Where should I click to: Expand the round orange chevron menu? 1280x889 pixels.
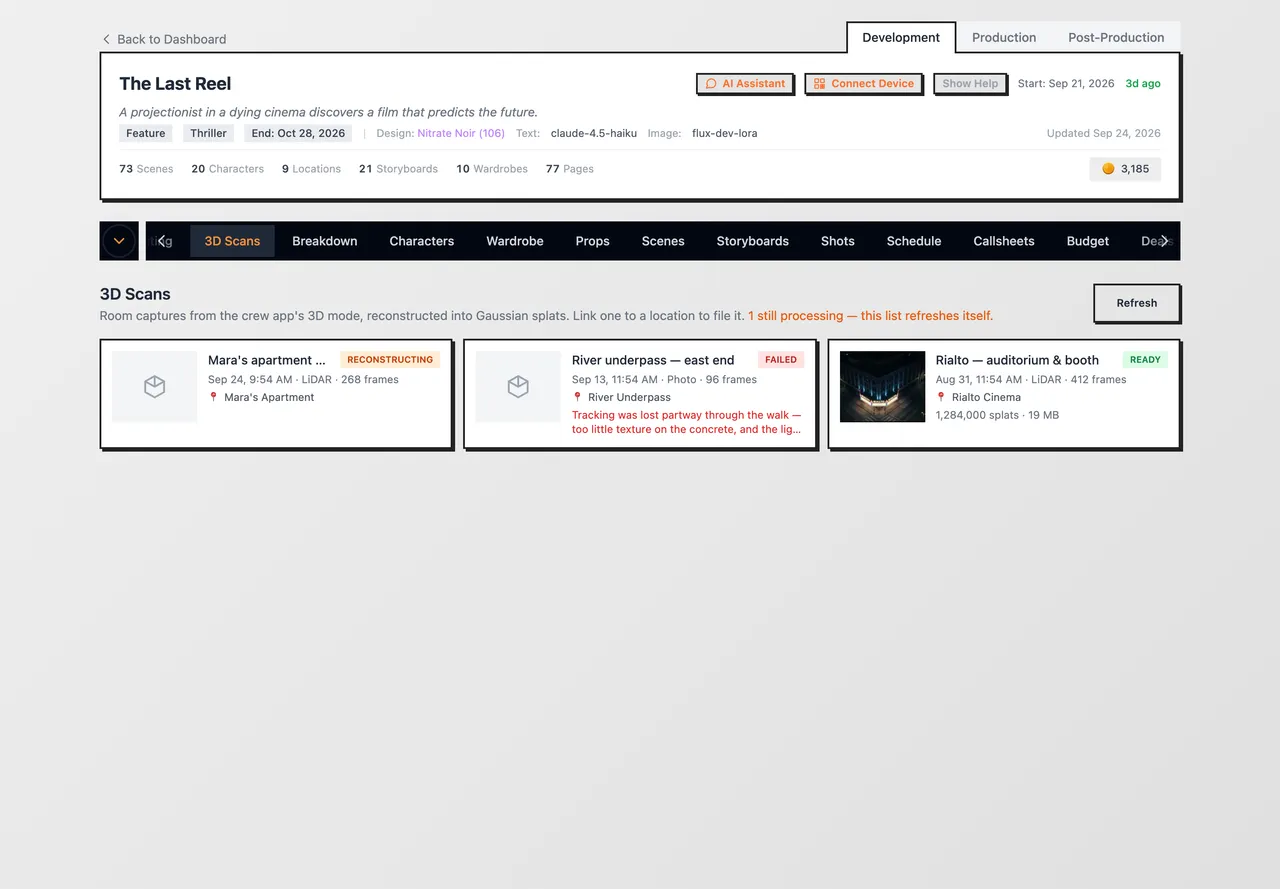tap(119, 241)
